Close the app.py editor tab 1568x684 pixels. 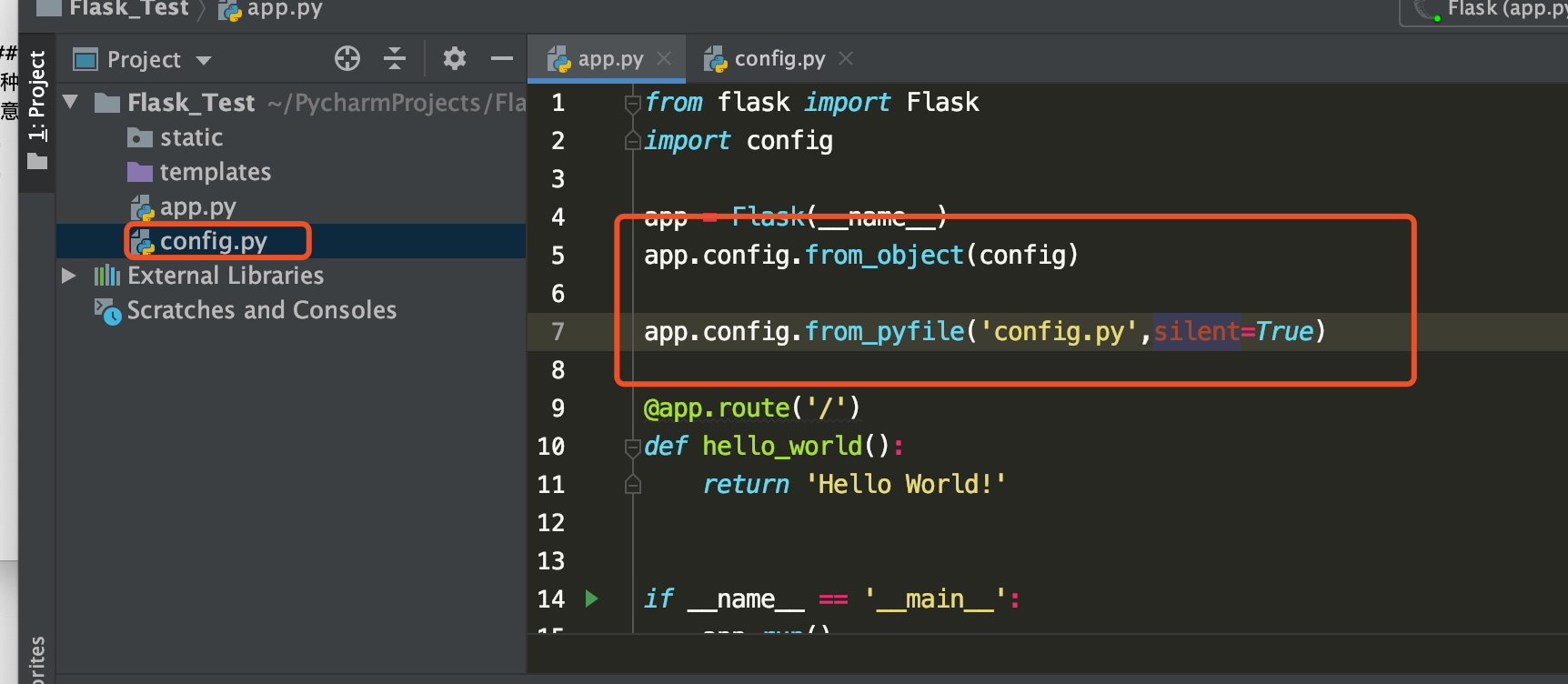[x=665, y=59]
